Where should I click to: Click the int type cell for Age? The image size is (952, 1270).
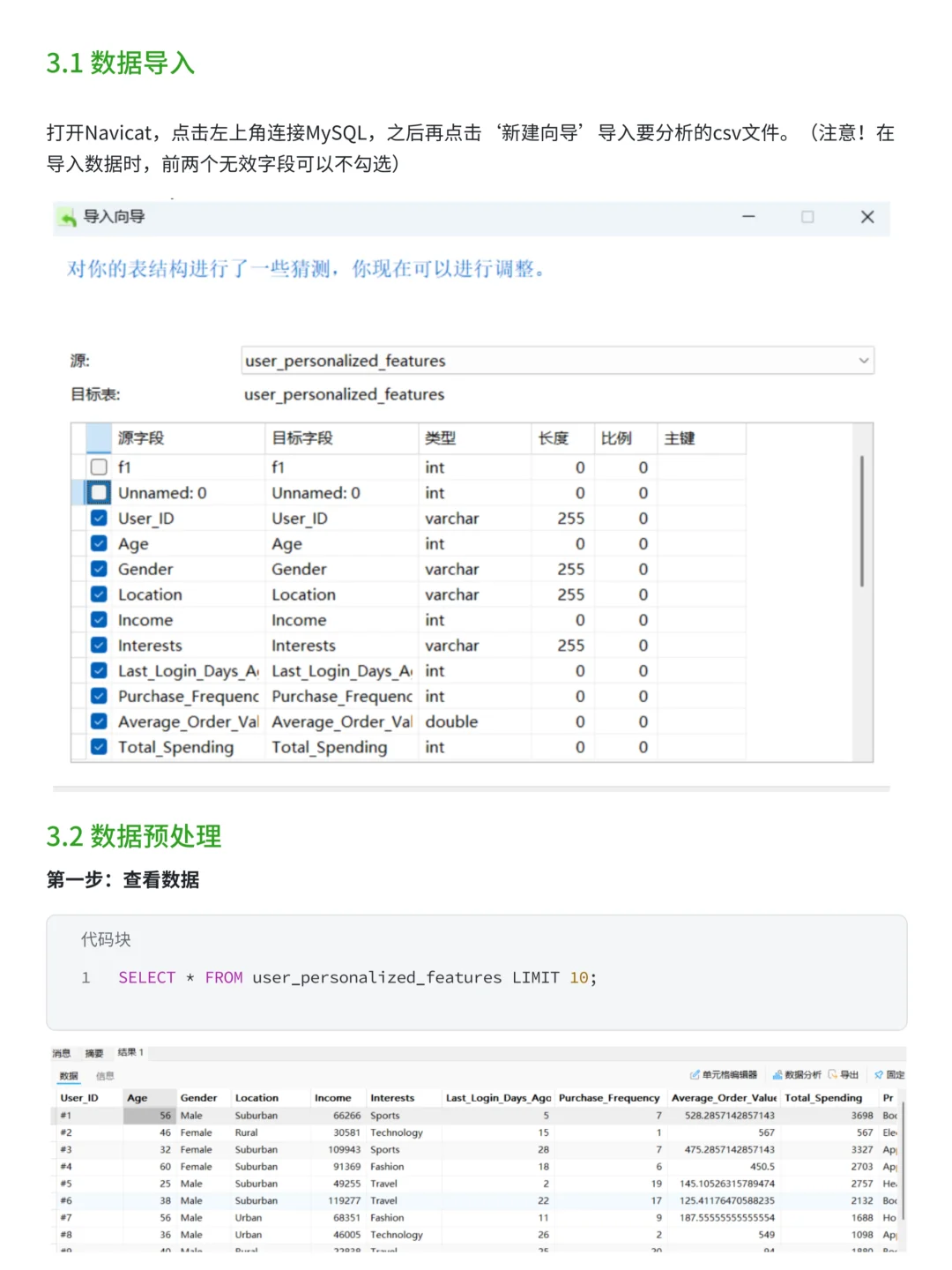click(474, 544)
